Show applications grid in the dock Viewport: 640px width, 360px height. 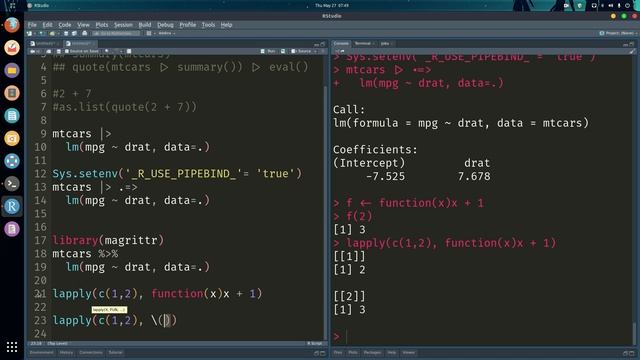(12, 347)
